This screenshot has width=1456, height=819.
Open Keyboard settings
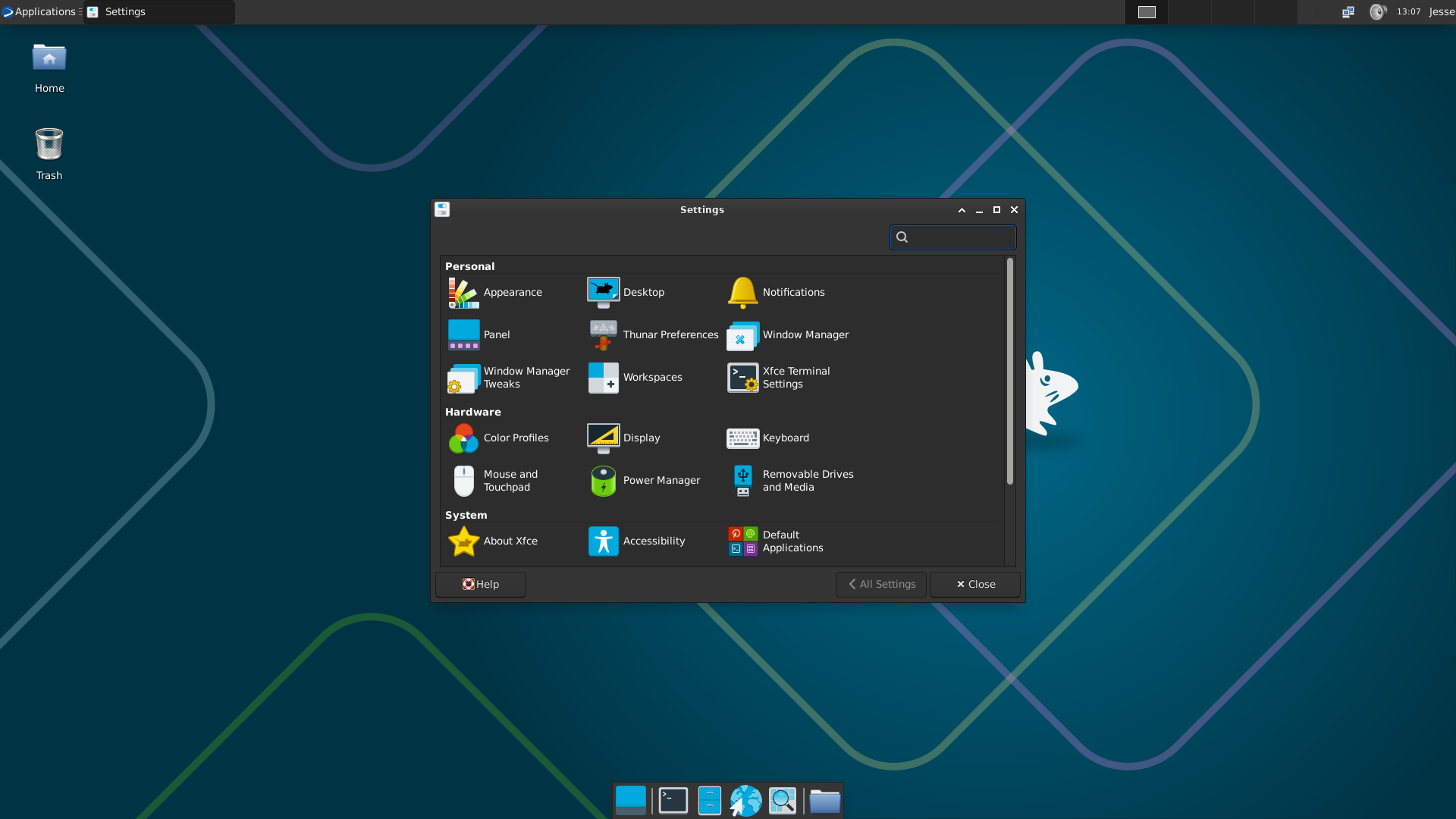(x=768, y=438)
